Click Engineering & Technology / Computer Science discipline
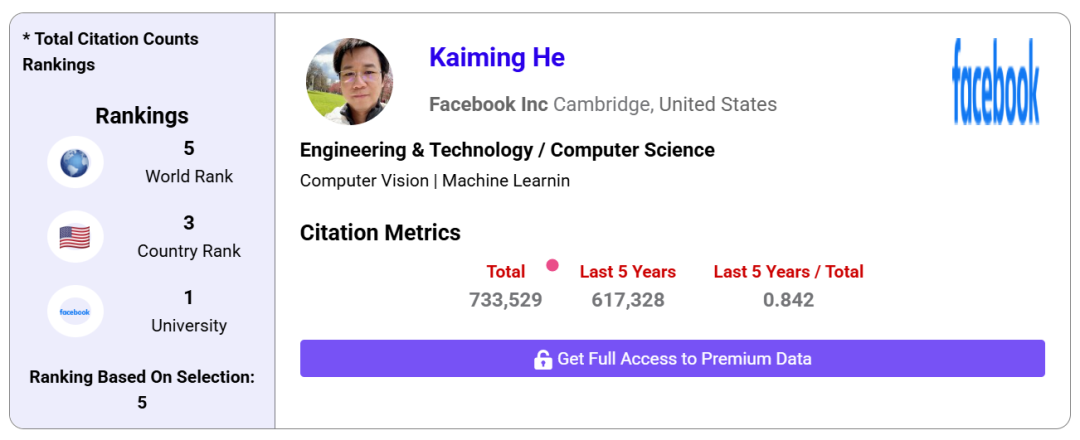This screenshot has height=440, width=1080. (507, 150)
